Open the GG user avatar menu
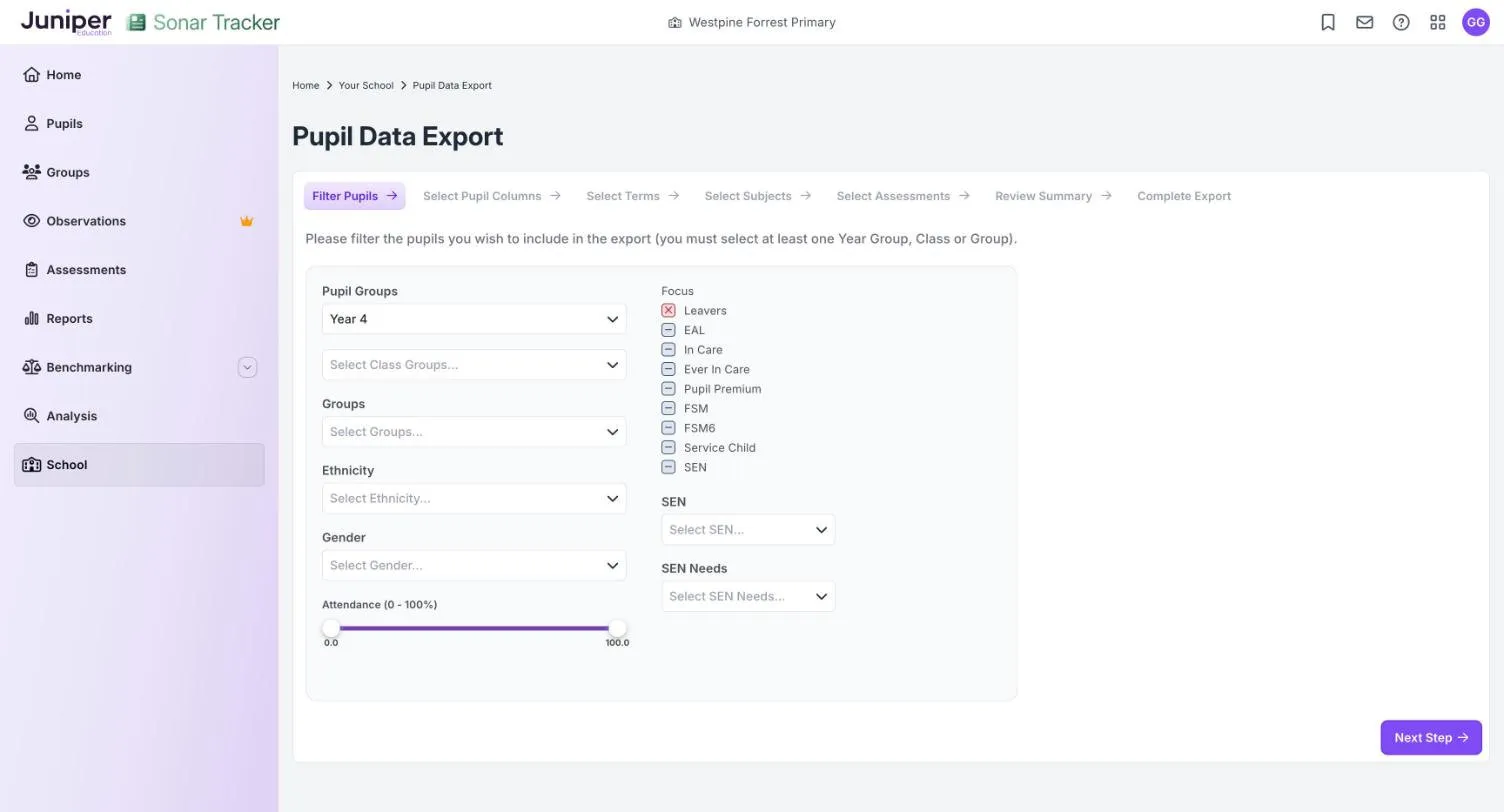 (x=1476, y=22)
